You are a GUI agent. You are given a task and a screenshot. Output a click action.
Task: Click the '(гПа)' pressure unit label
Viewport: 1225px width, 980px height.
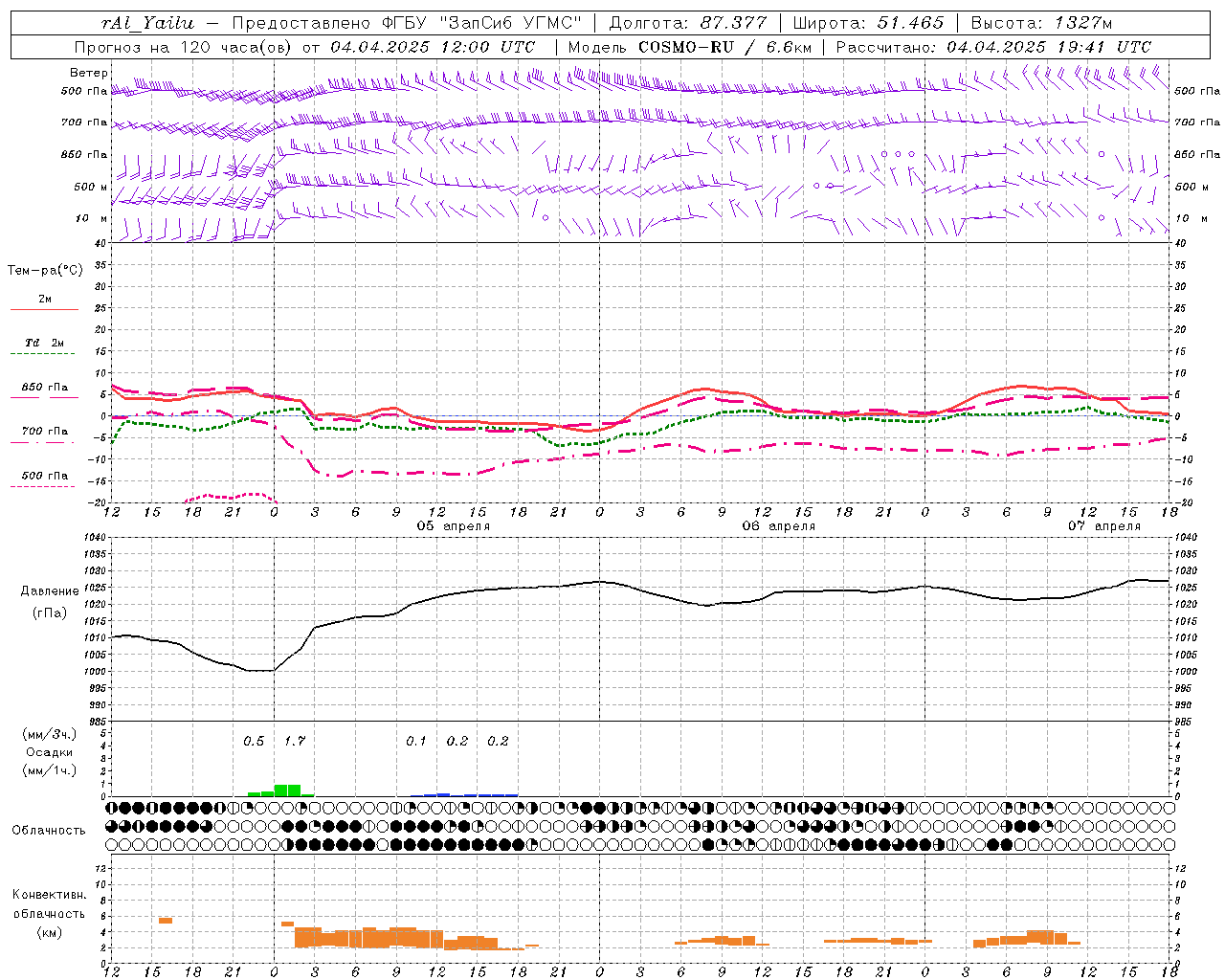[x=50, y=613]
